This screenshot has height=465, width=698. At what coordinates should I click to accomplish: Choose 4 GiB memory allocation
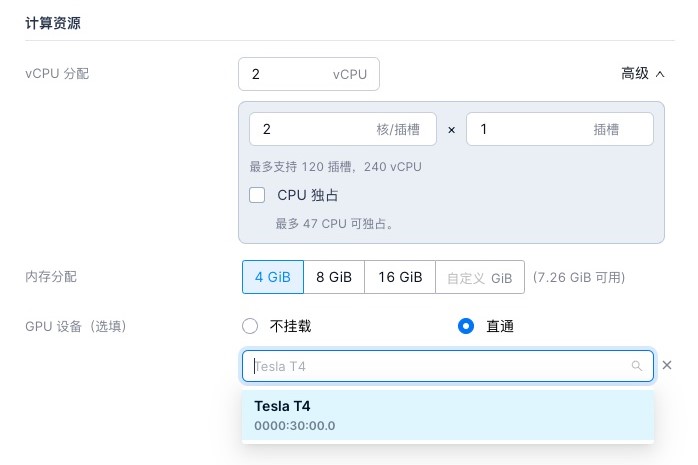273,277
